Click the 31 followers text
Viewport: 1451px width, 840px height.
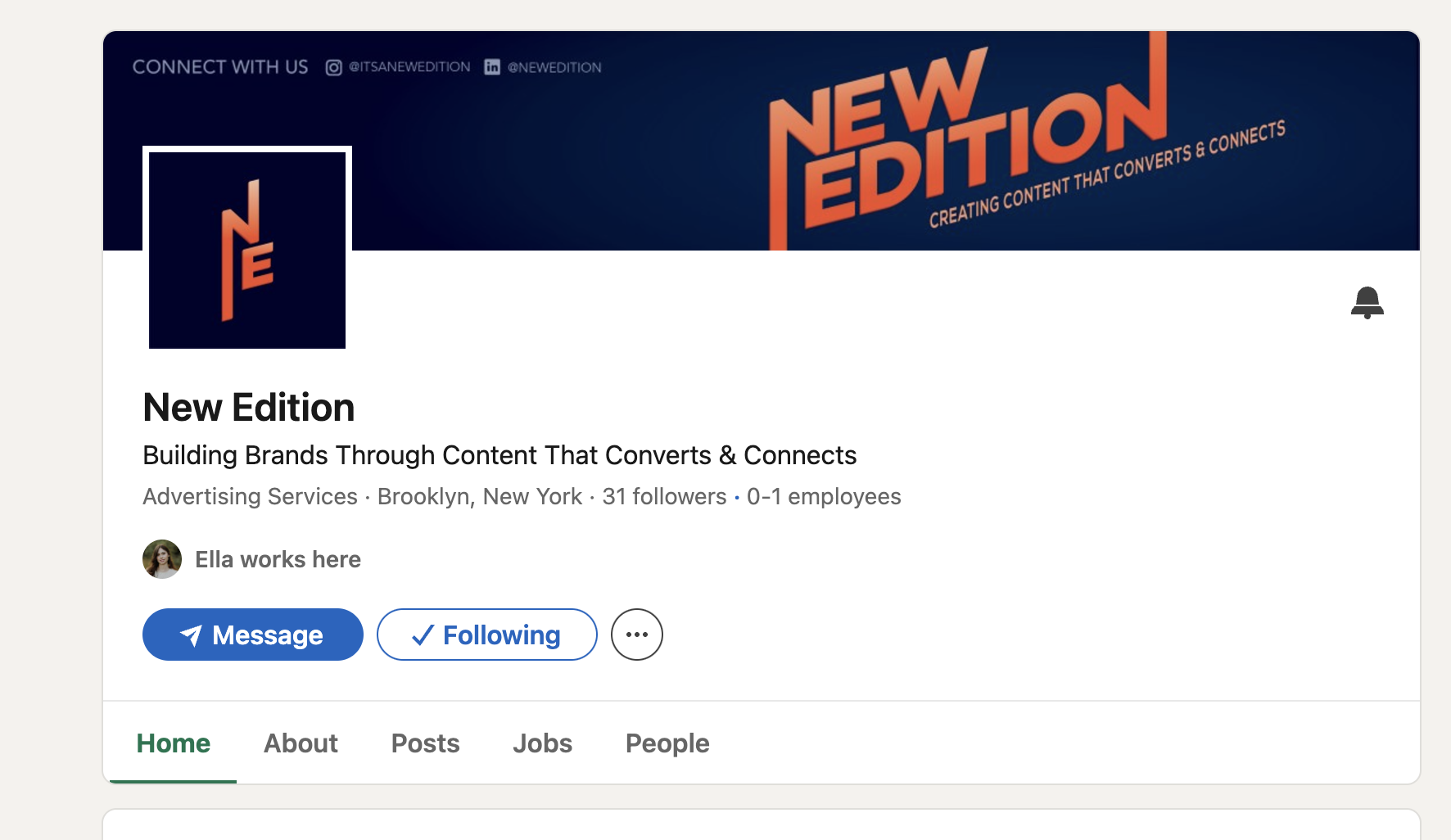664,497
